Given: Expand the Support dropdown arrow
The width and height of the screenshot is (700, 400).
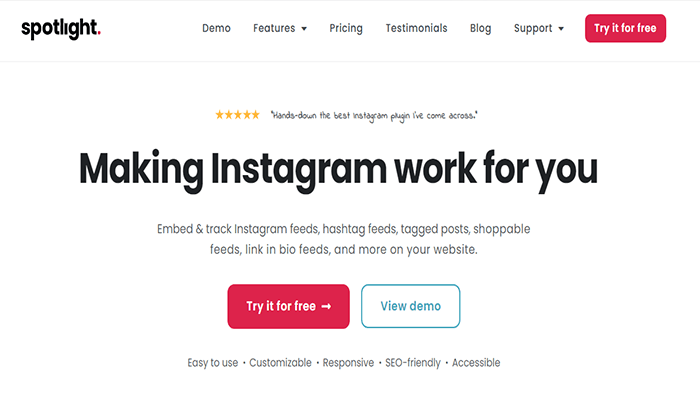Looking at the screenshot, I should point(561,29).
